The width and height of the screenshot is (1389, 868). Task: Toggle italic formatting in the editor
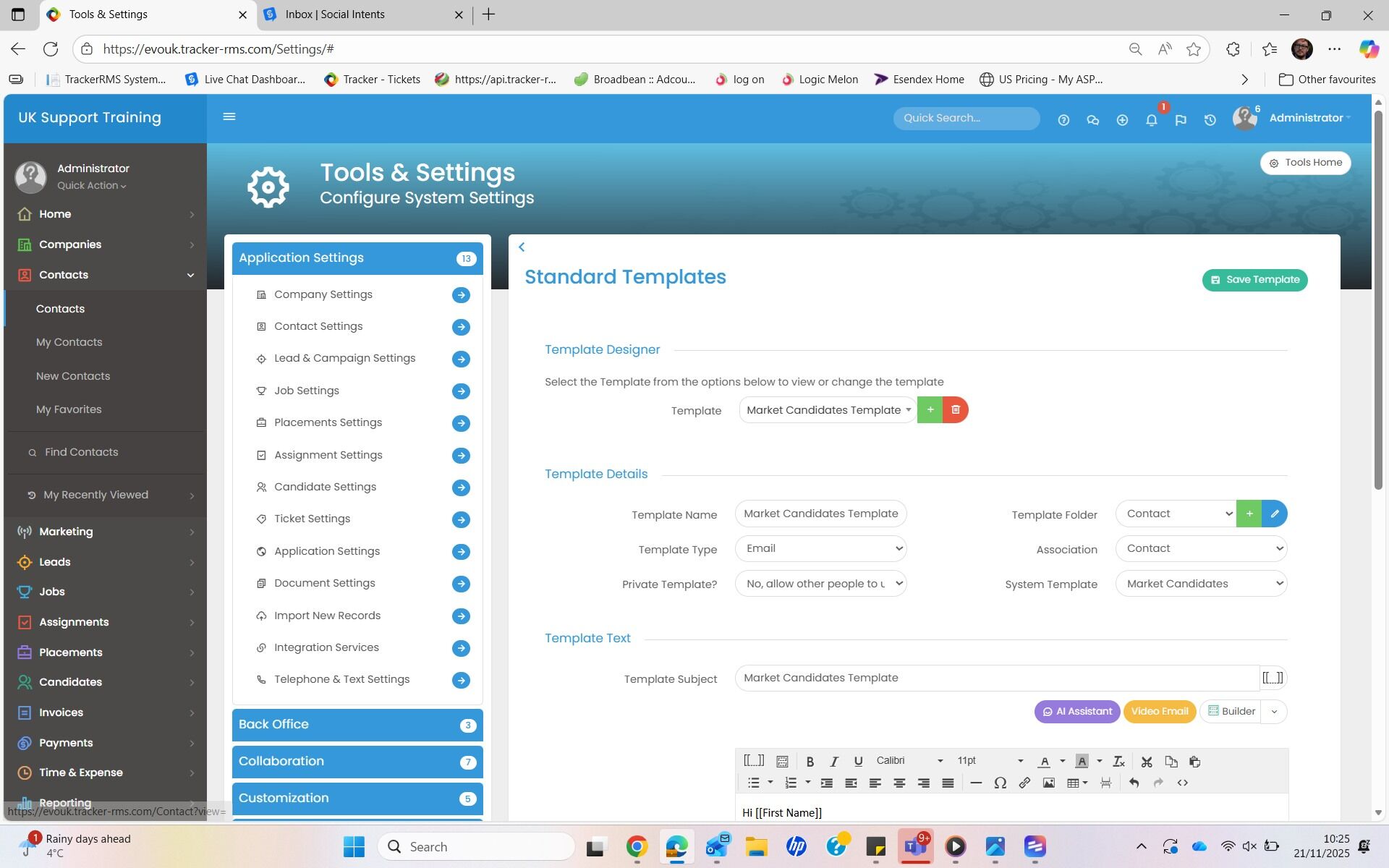[834, 762]
